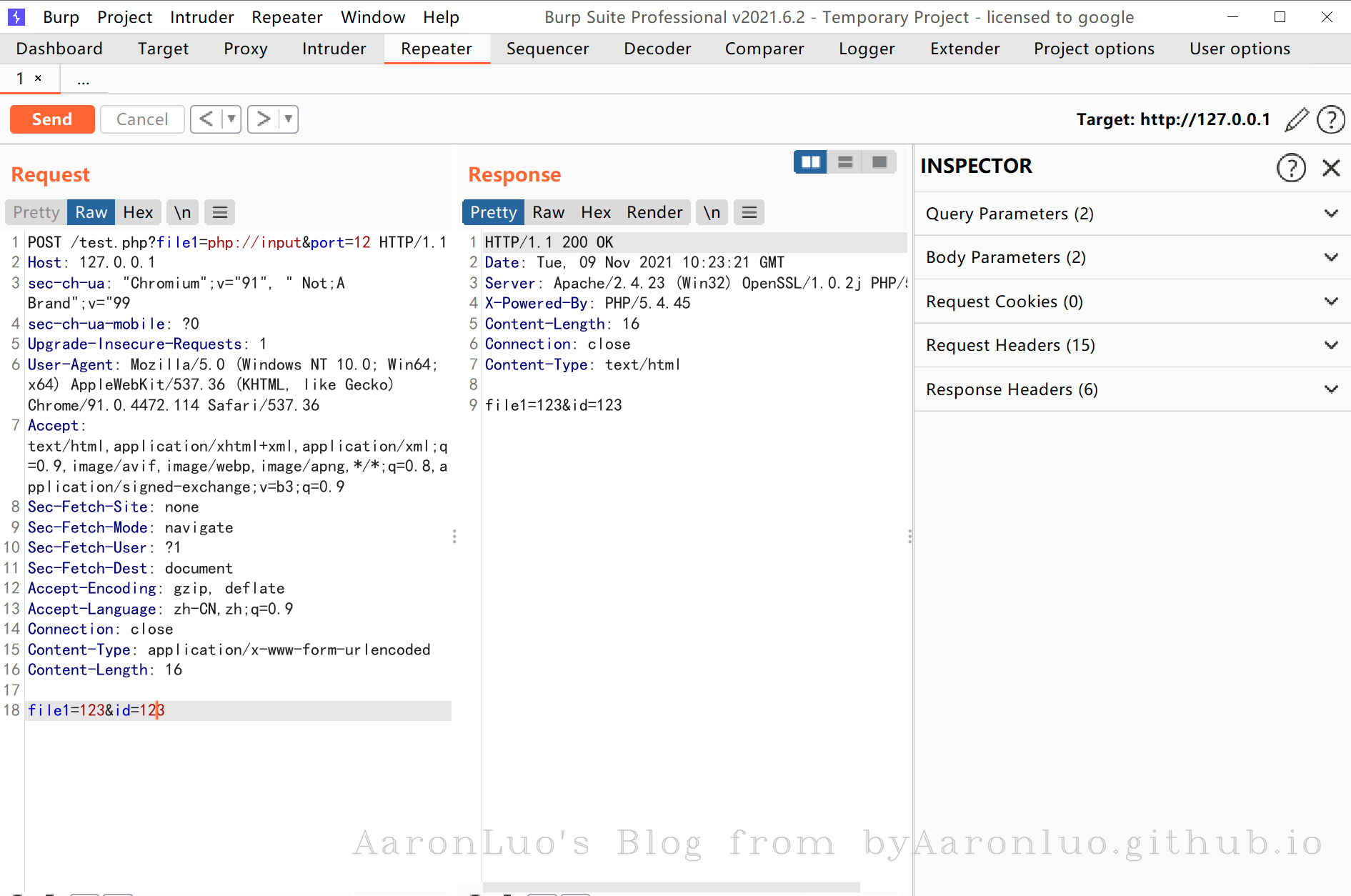Open Response message options hamburger menu
1351x896 pixels.
click(x=749, y=212)
